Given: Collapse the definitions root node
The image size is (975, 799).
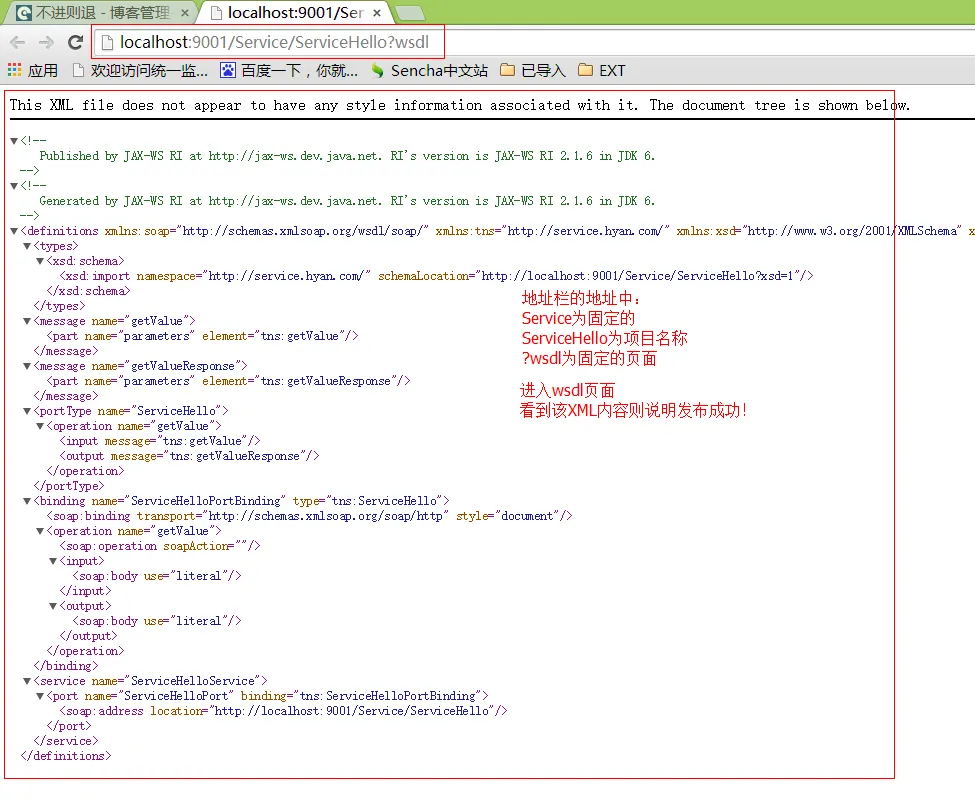Looking at the screenshot, I should (14, 231).
